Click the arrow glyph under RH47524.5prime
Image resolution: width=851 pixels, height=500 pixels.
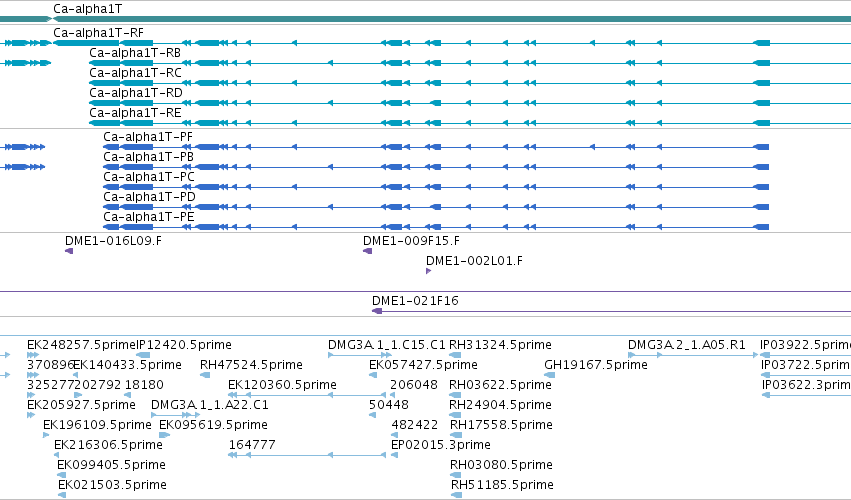pyautogui.click(x=205, y=375)
